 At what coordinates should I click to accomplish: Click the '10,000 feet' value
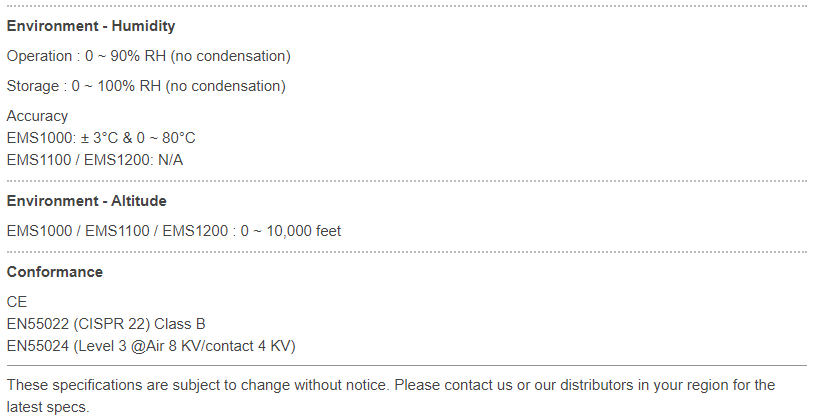(x=304, y=231)
